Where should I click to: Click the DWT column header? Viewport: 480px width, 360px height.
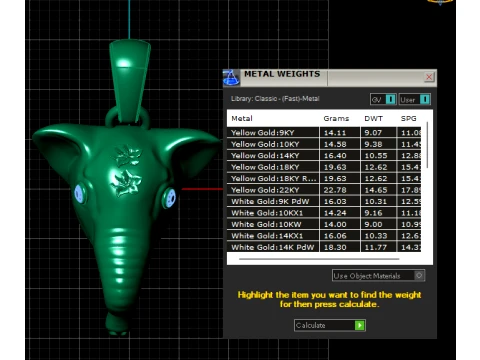click(373, 118)
